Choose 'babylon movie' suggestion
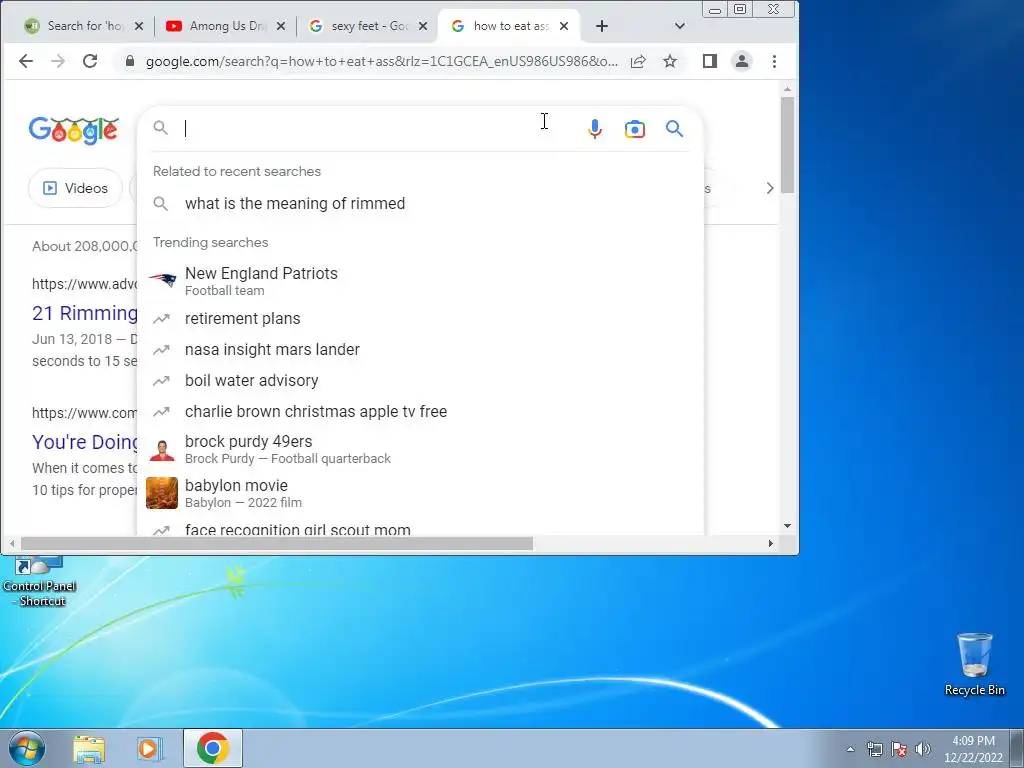This screenshot has width=1024, height=768. (x=421, y=493)
